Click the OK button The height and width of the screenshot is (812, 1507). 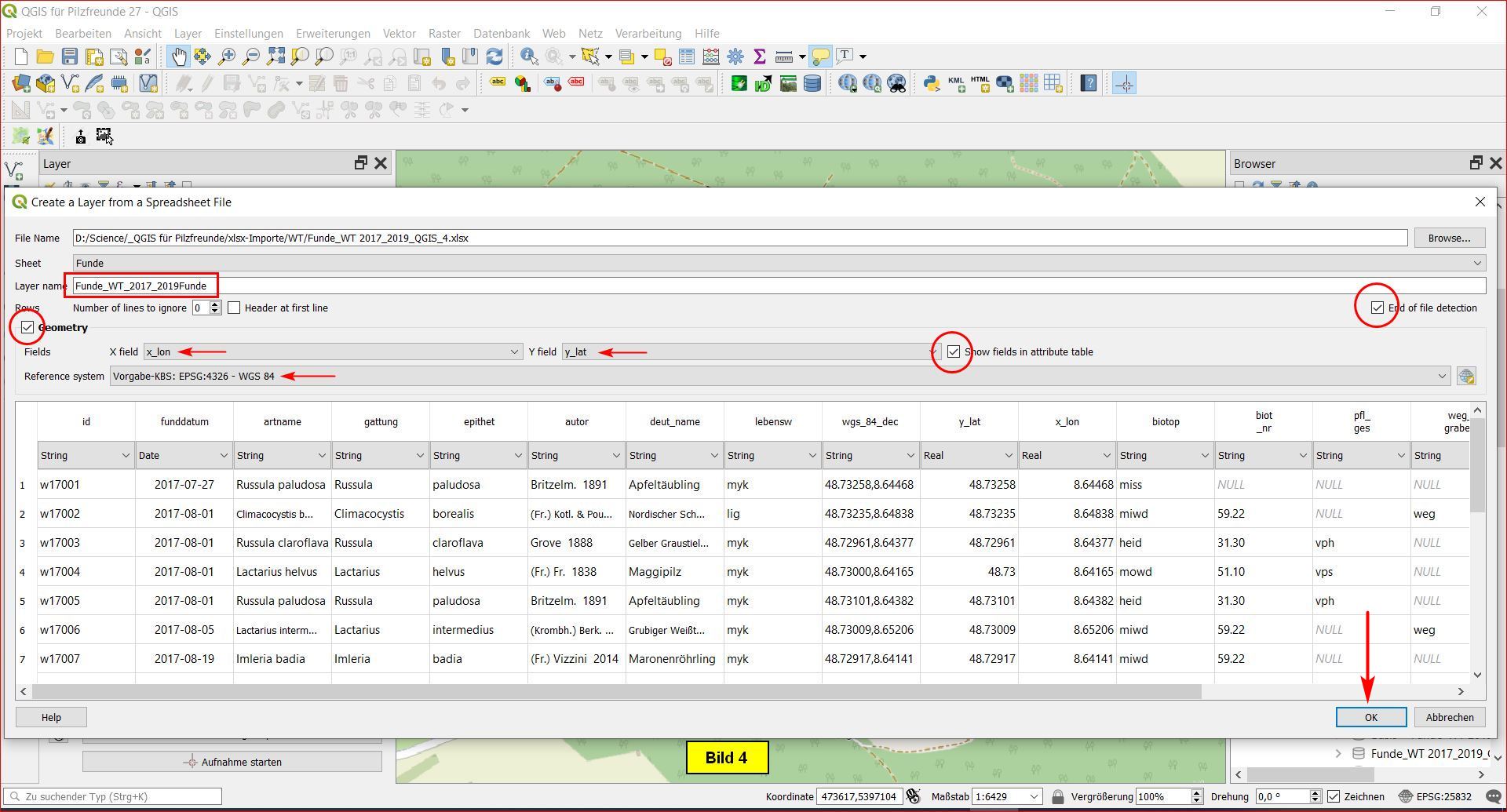point(1370,718)
